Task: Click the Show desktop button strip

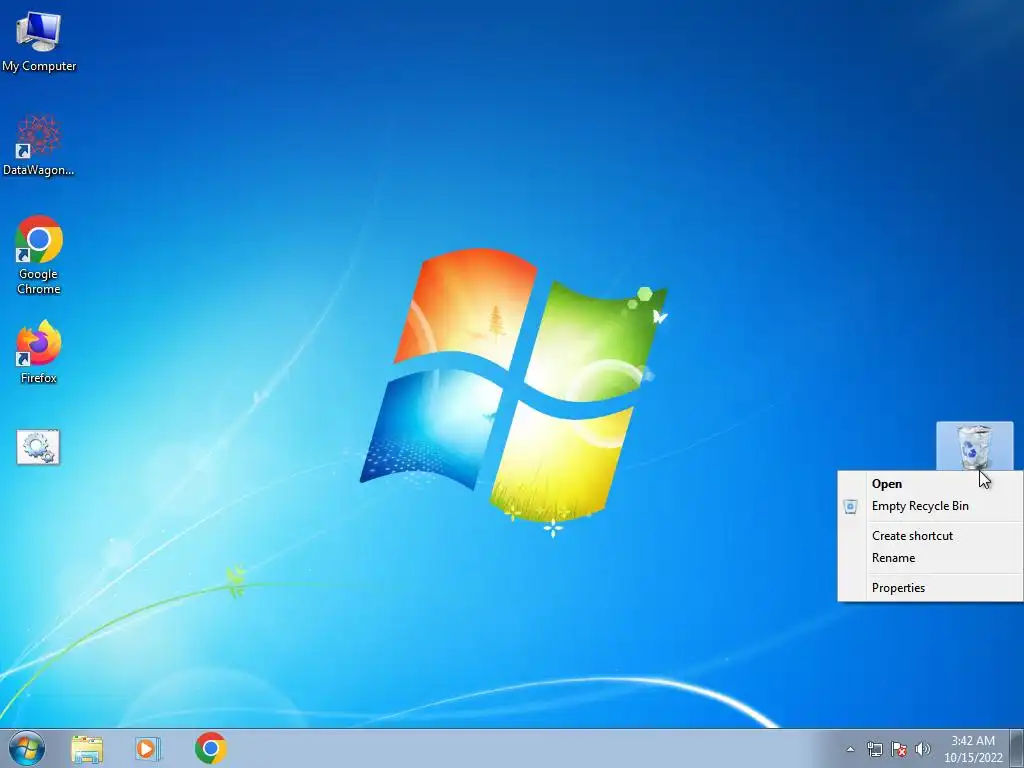Action: point(1017,748)
